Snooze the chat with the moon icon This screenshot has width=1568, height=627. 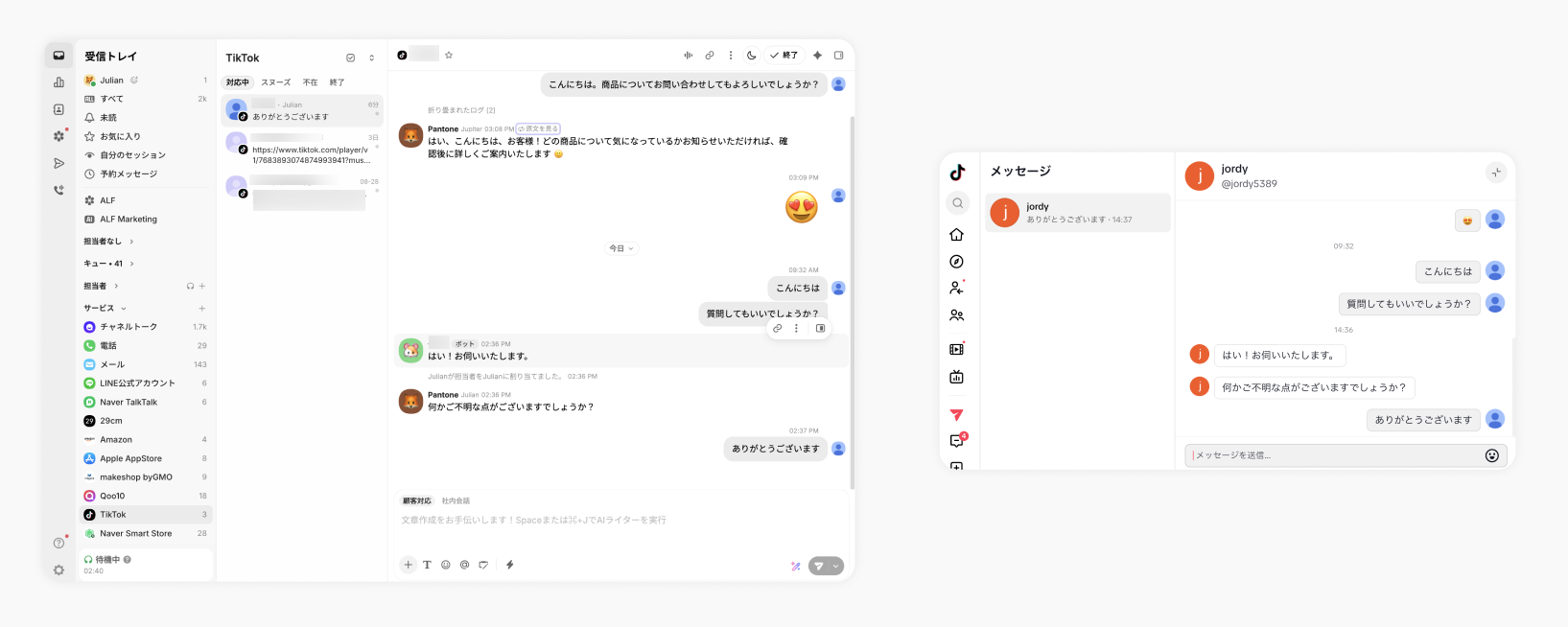coord(752,56)
